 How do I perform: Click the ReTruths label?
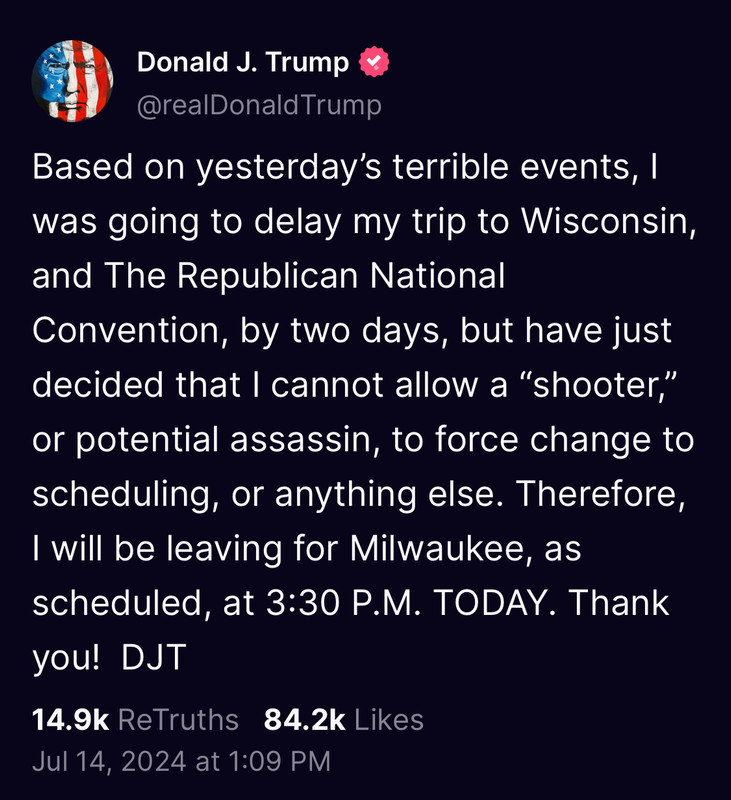click(x=179, y=720)
